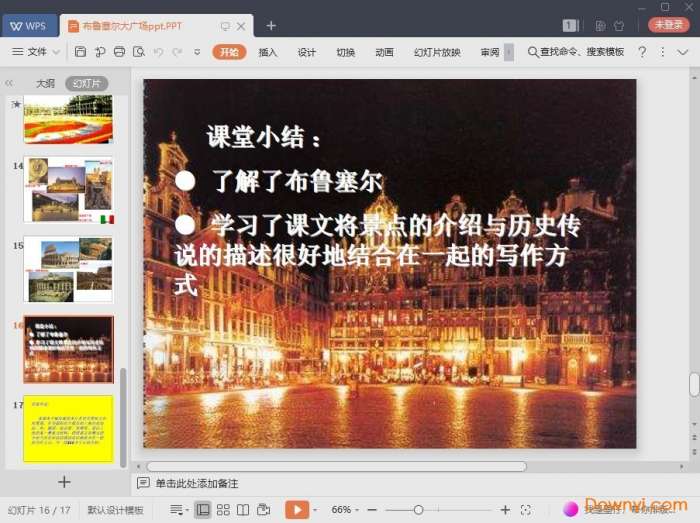
Task: Open the 插入 ribbon tab
Action: [x=268, y=52]
